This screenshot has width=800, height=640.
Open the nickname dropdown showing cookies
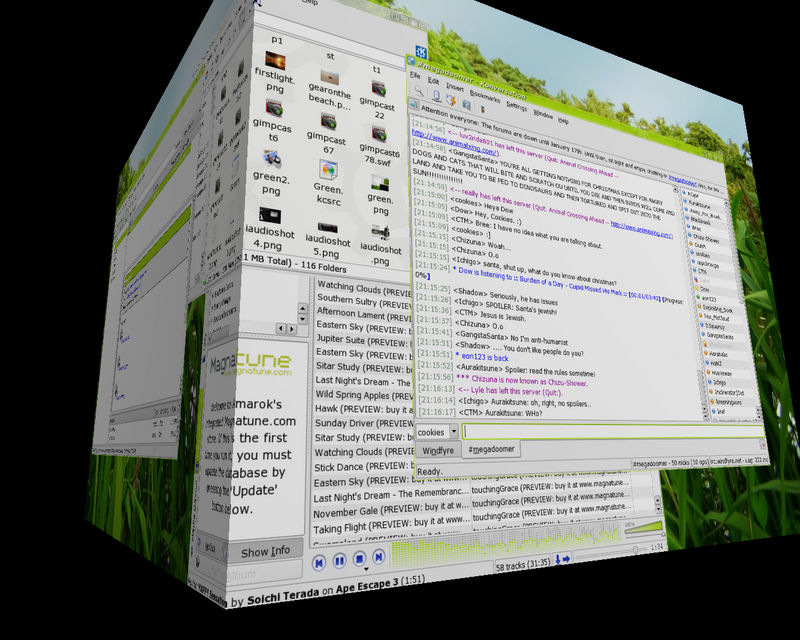pos(438,432)
